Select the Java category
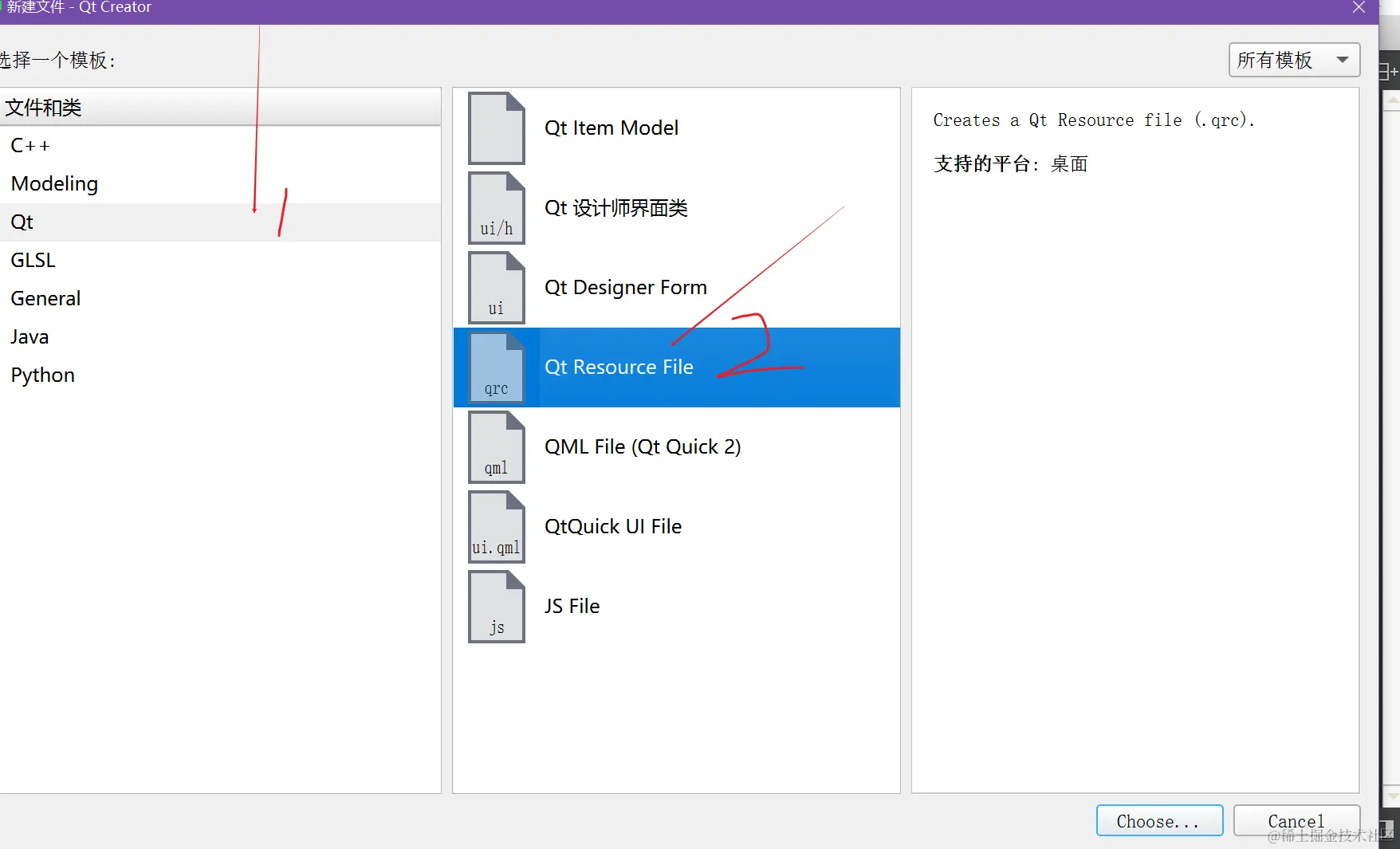Image resolution: width=1400 pixels, height=849 pixels. point(220,336)
